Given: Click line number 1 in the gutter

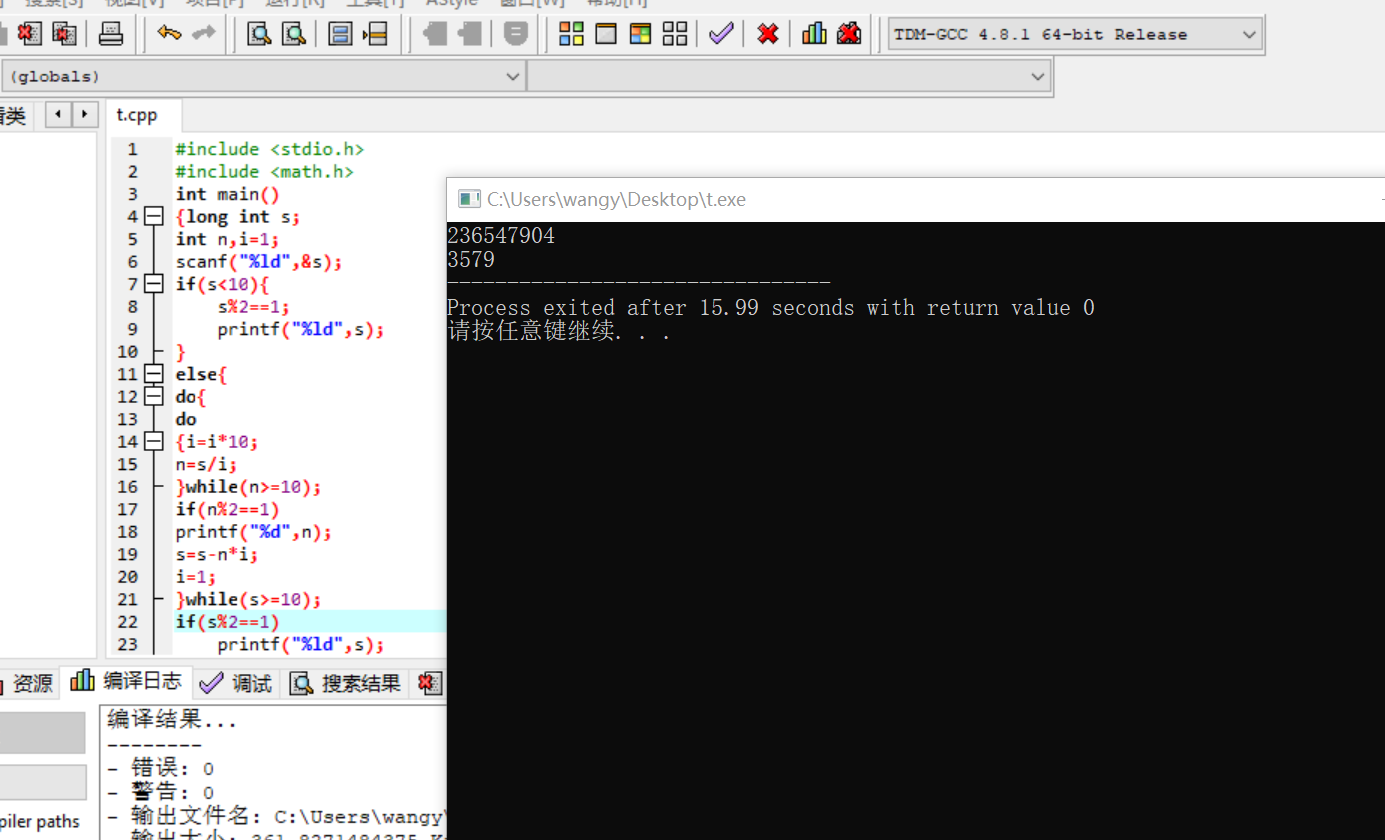Looking at the screenshot, I should (132, 149).
